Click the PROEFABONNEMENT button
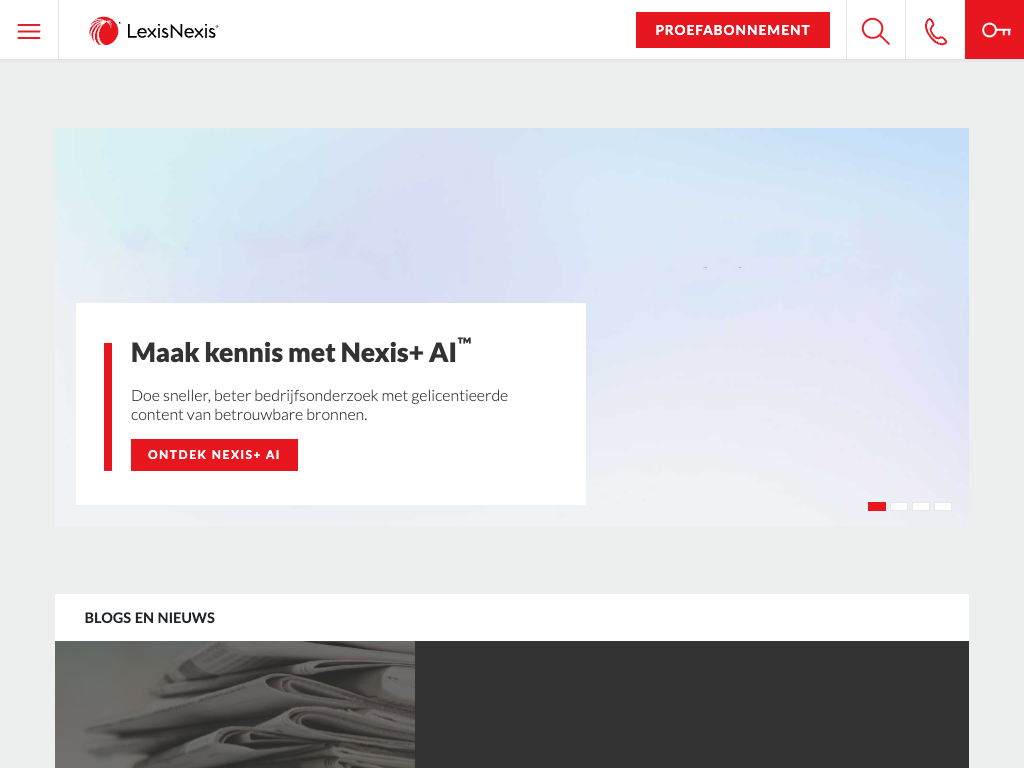Viewport: 1024px width, 768px height. tap(733, 30)
